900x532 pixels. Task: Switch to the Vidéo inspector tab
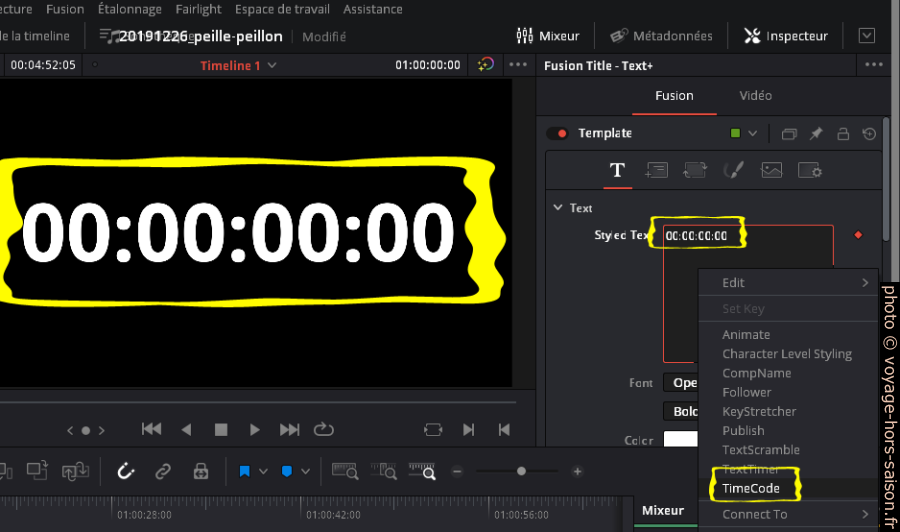pyautogui.click(x=755, y=96)
